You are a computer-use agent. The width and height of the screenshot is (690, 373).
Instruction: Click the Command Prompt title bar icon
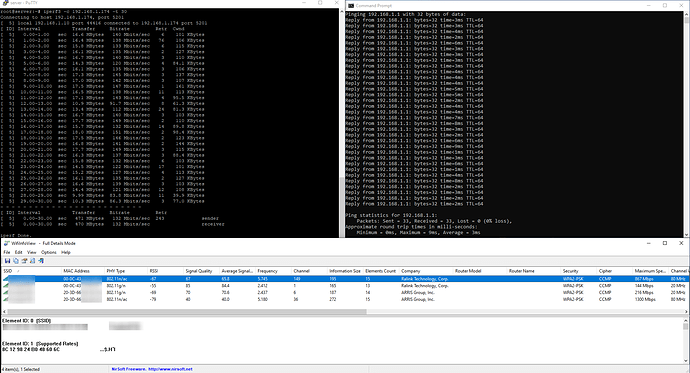click(351, 5)
